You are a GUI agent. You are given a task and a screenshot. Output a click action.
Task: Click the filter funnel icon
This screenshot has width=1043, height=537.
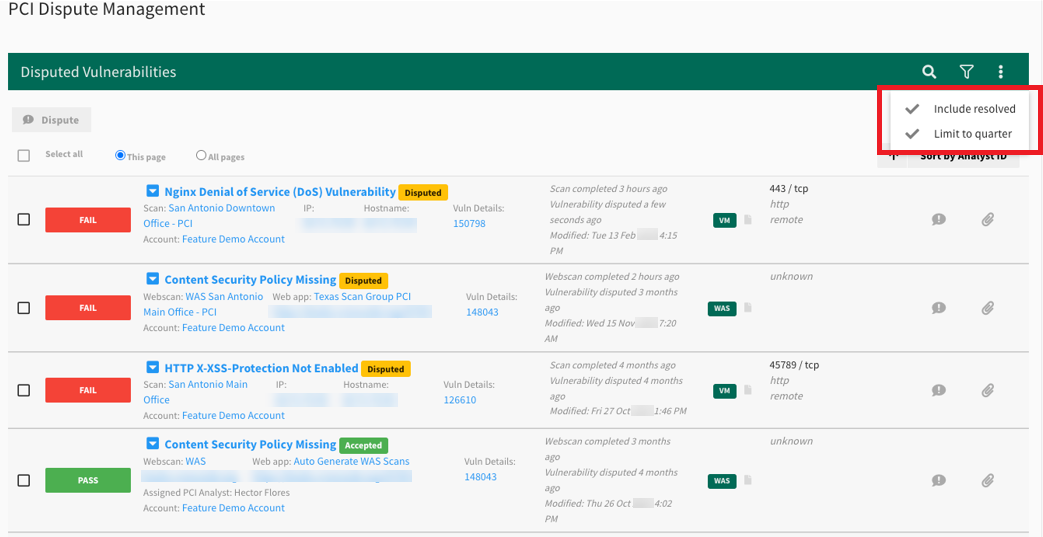(966, 72)
